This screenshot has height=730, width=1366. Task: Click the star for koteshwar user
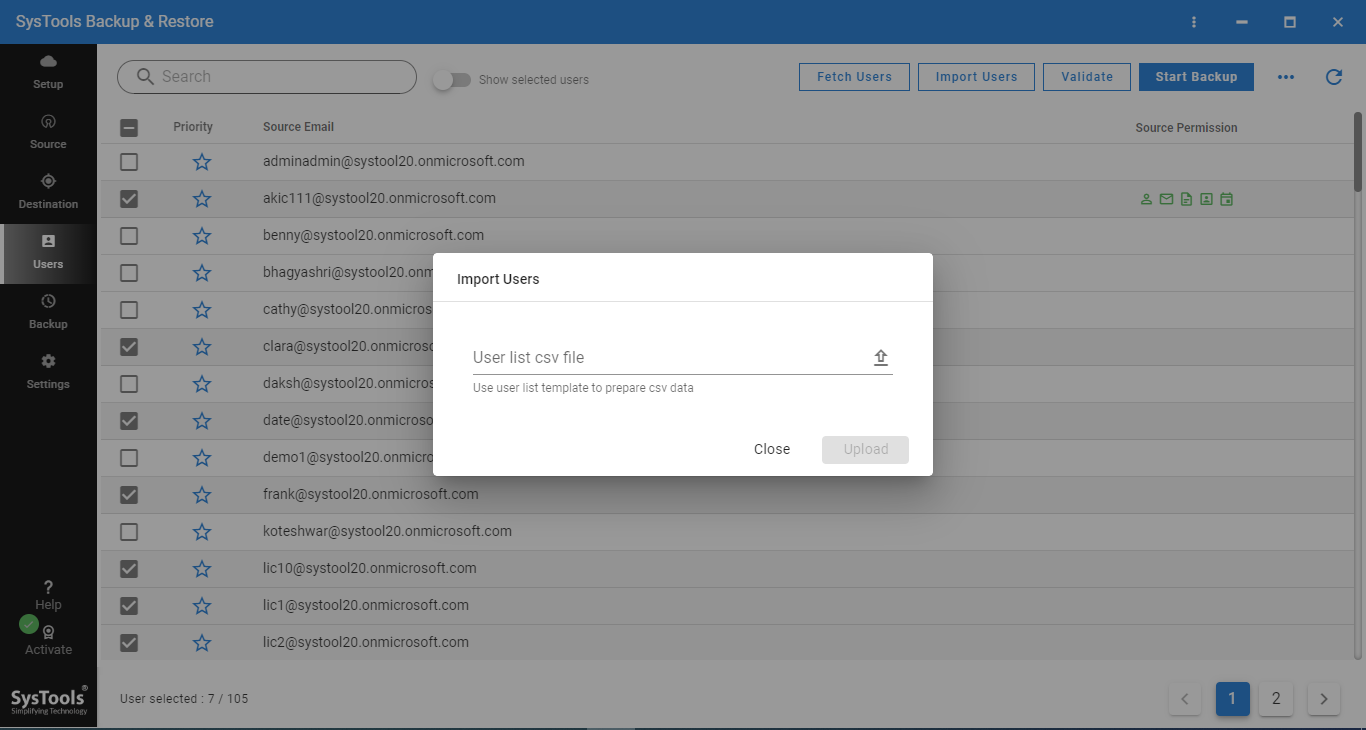pyautogui.click(x=202, y=532)
